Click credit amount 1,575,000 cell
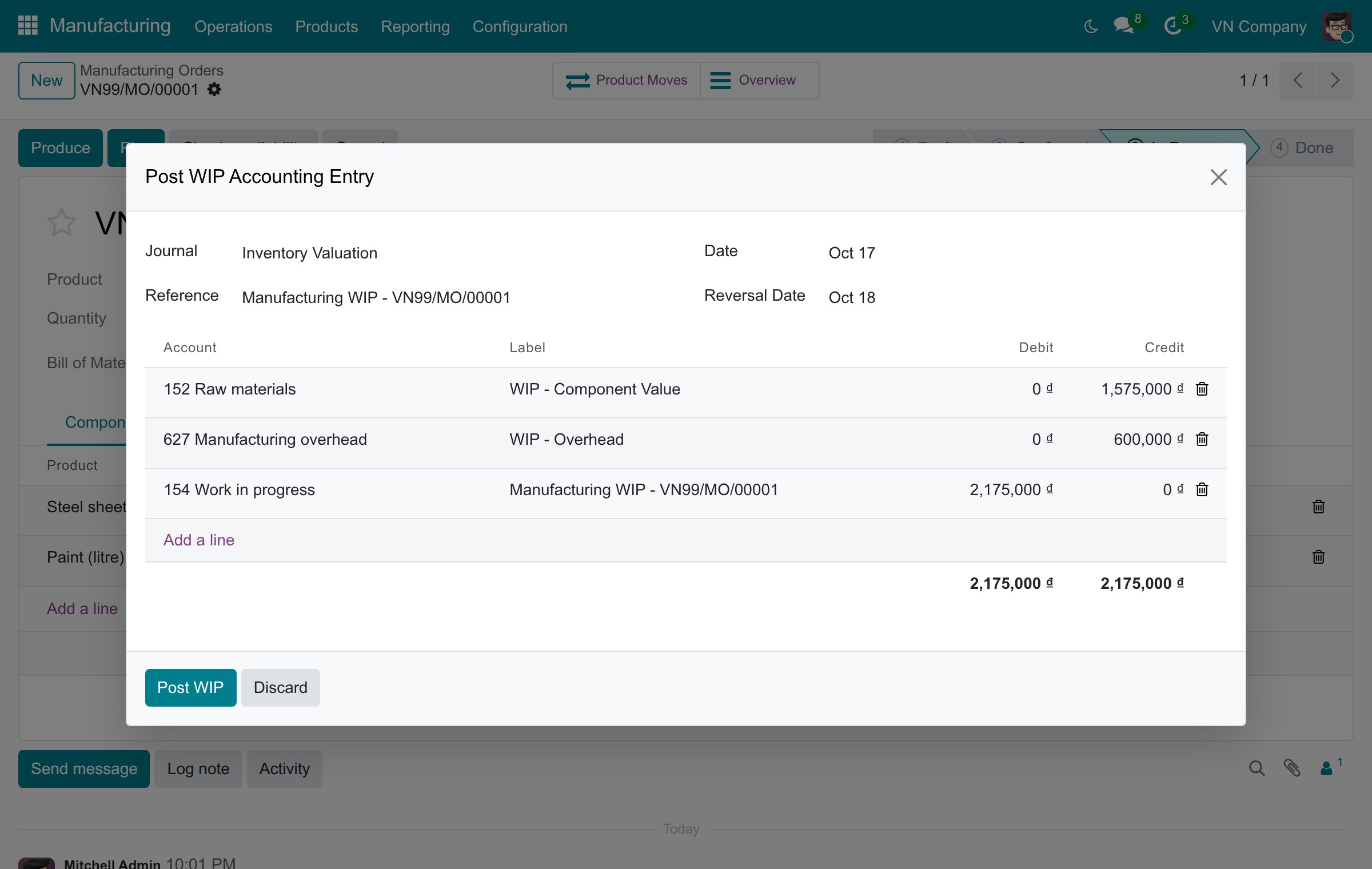 [1142, 389]
